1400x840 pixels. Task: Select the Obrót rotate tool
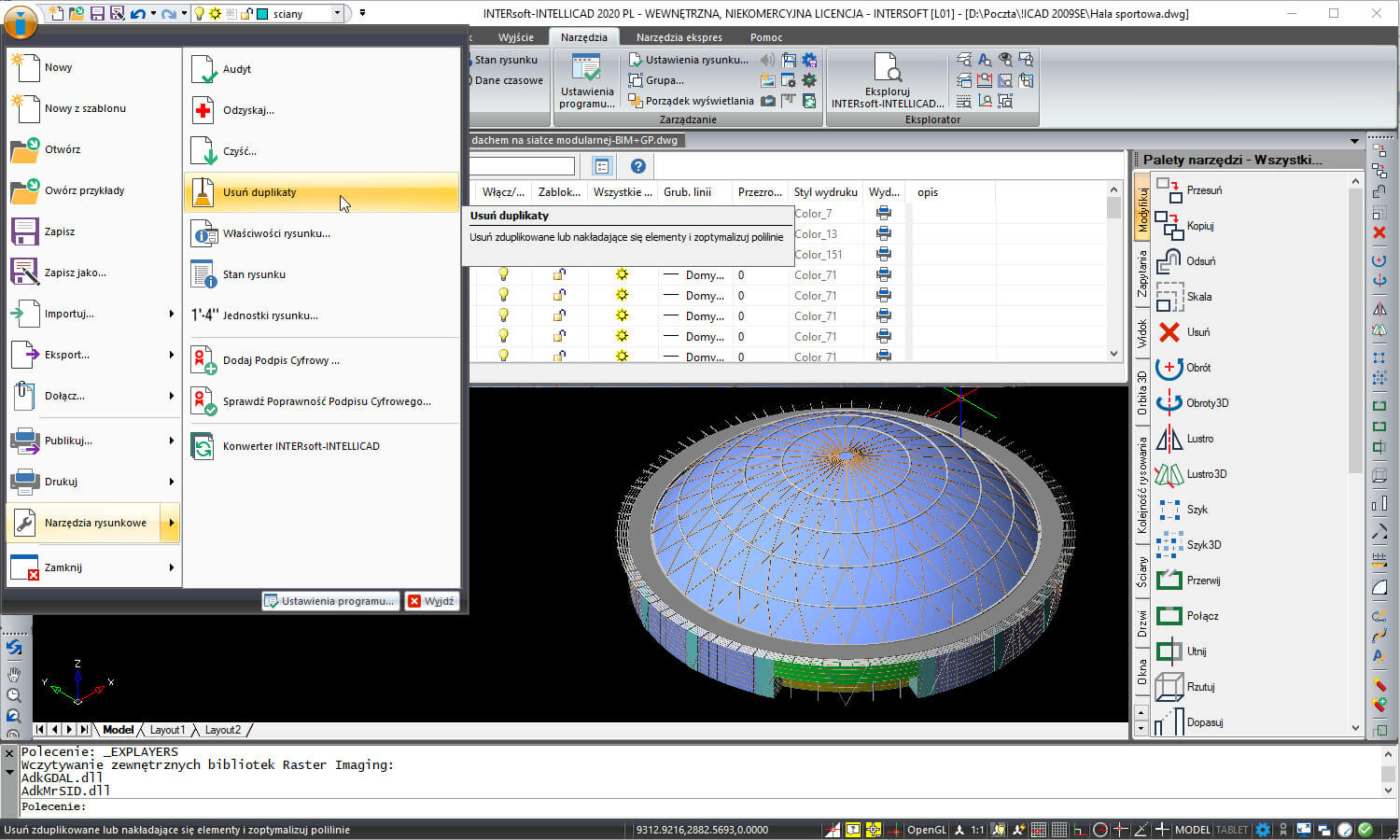(x=1184, y=368)
